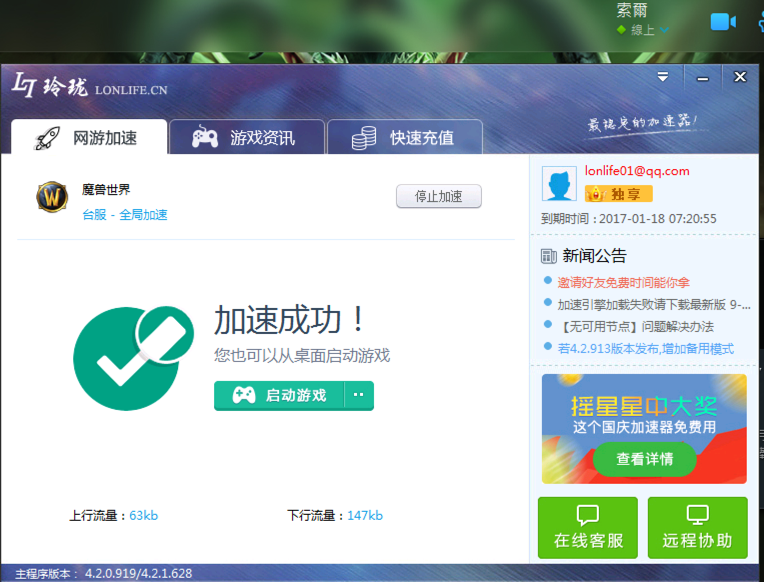Click the contact name 索爾 in background window
764x582 pixels.
631,10
